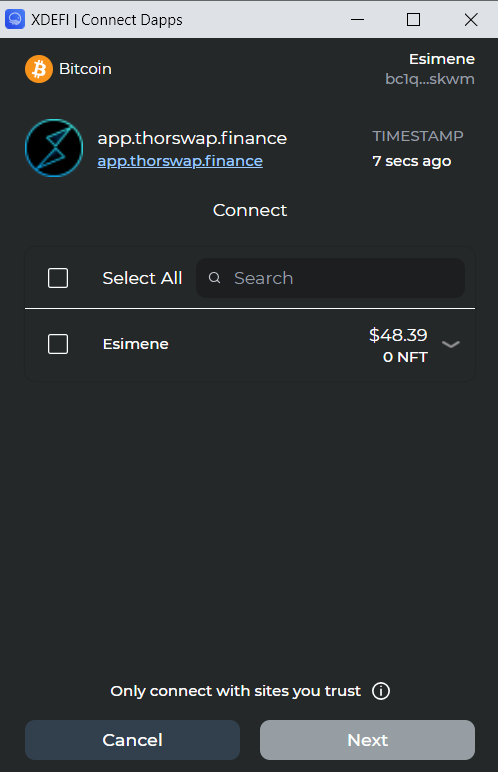Image resolution: width=498 pixels, height=772 pixels.
Task: Minimize the XDEFI window
Action: coord(358,20)
